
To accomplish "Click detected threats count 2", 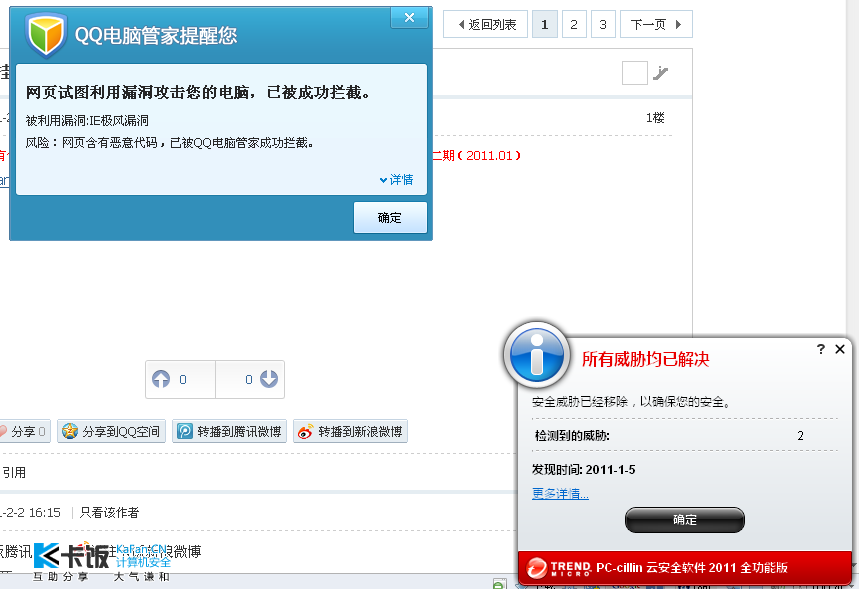I will pyautogui.click(x=800, y=436).
